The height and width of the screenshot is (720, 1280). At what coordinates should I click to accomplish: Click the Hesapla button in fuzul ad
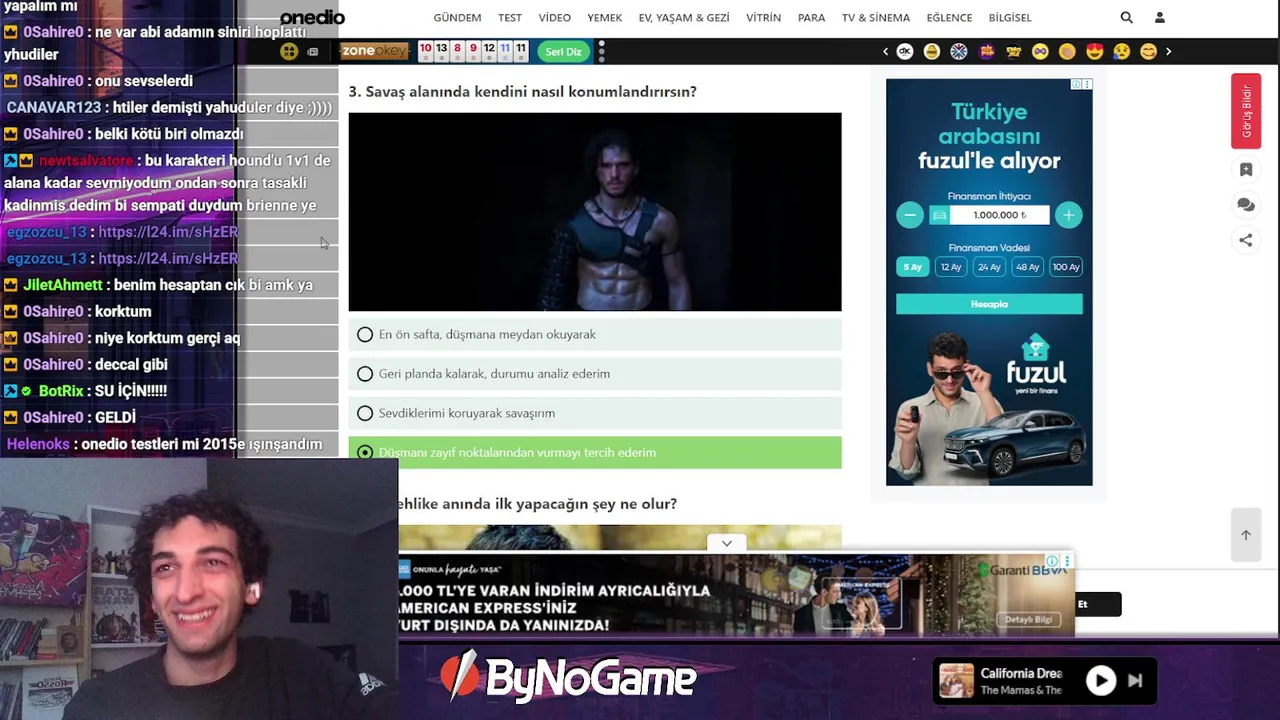pos(989,304)
